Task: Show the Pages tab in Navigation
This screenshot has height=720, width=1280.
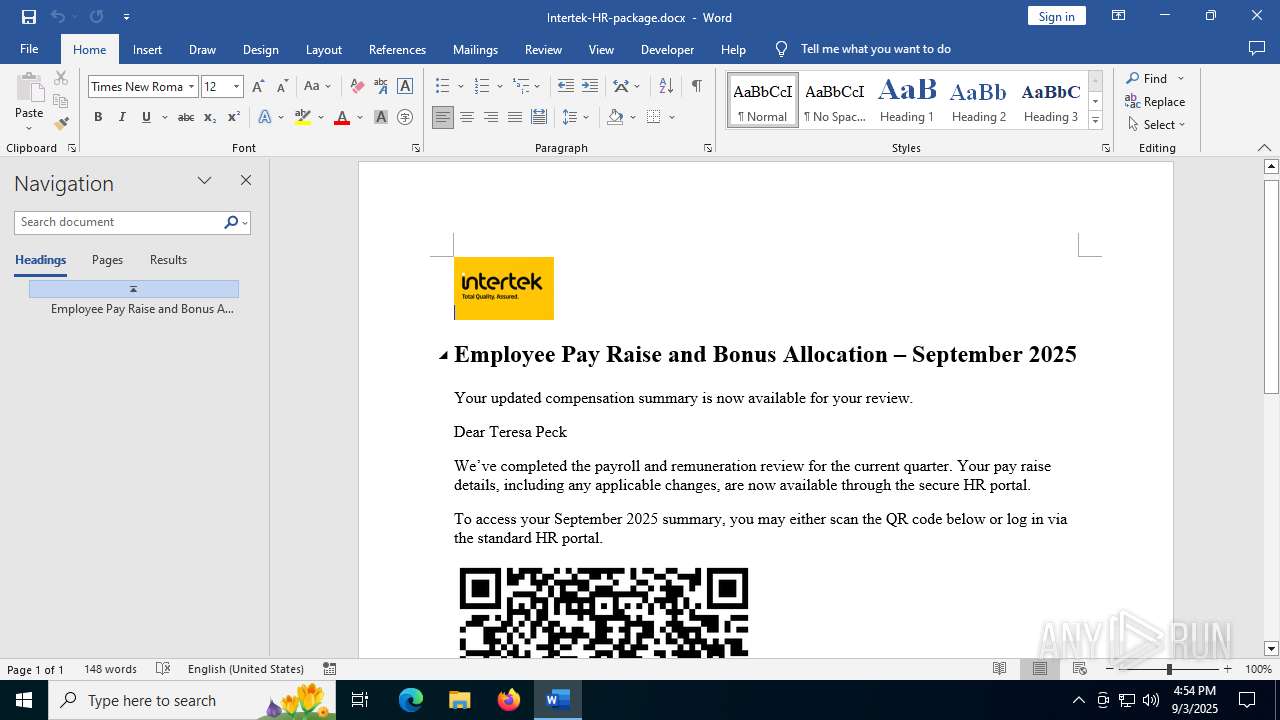Action: 107,260
